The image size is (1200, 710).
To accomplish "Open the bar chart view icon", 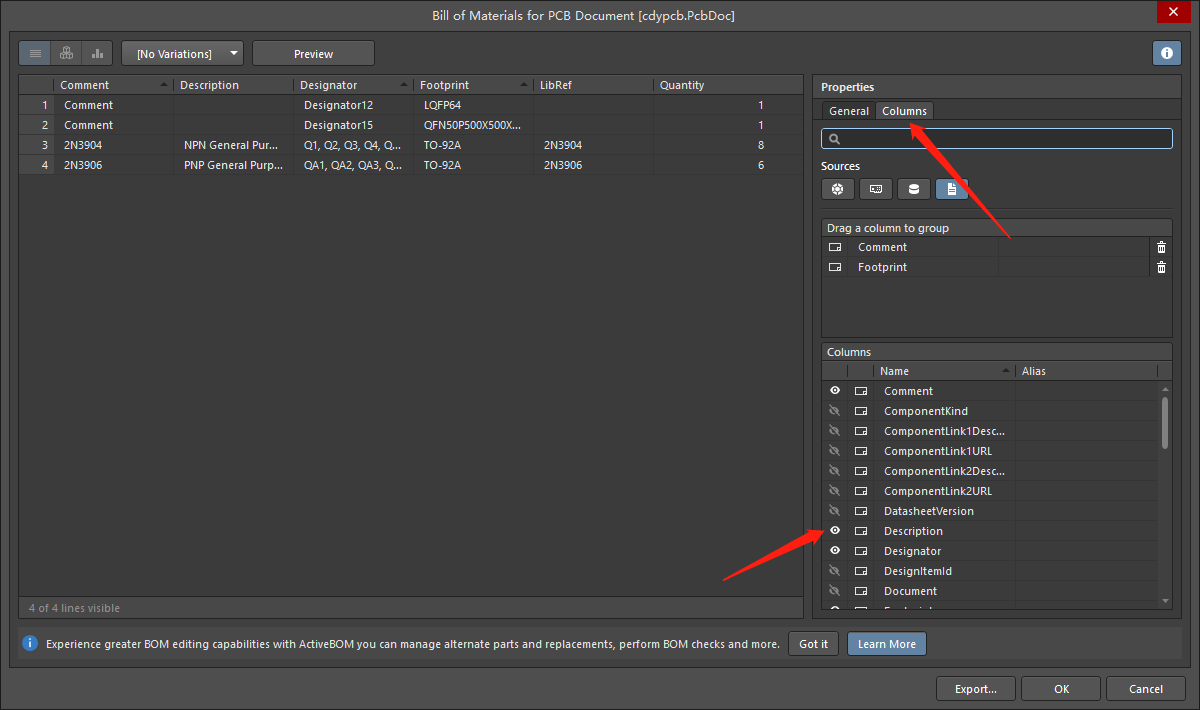I will coord(97,53).
